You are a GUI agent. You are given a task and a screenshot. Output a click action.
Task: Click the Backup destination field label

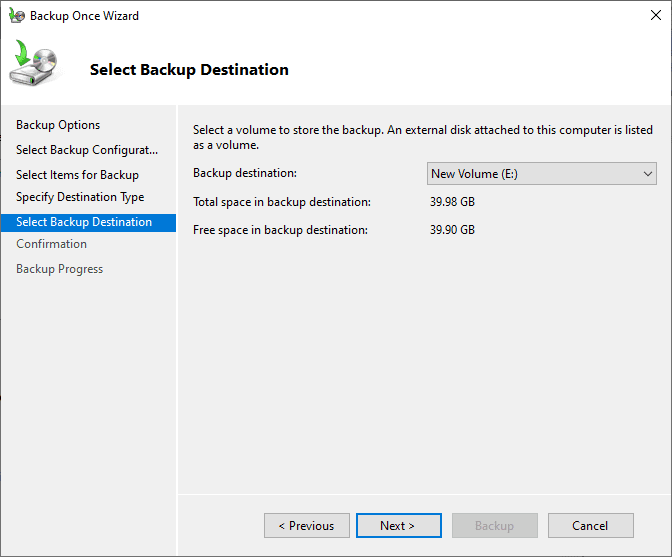point(245,173)
